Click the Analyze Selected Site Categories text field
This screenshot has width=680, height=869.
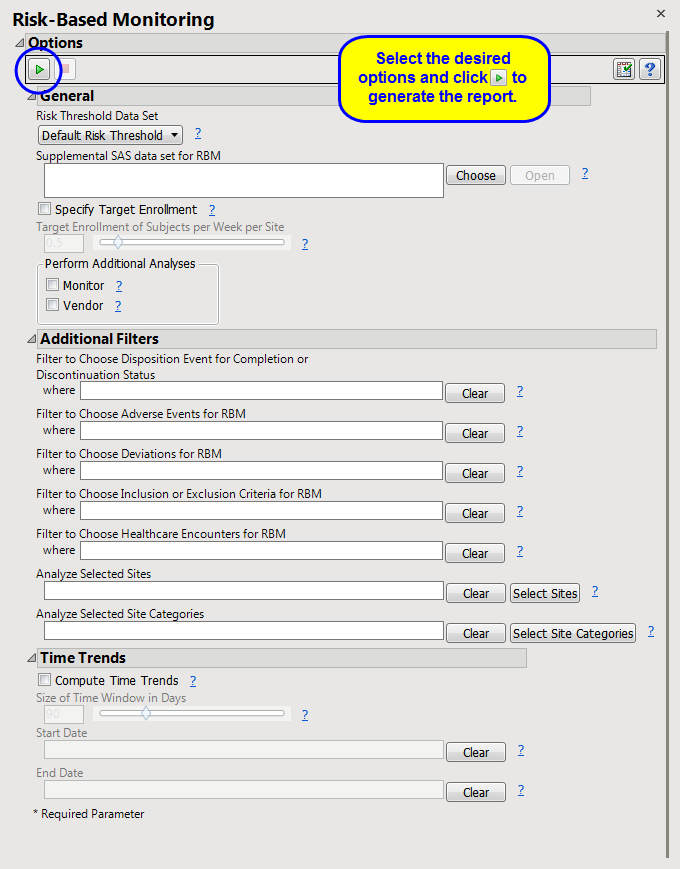(244, 631)
